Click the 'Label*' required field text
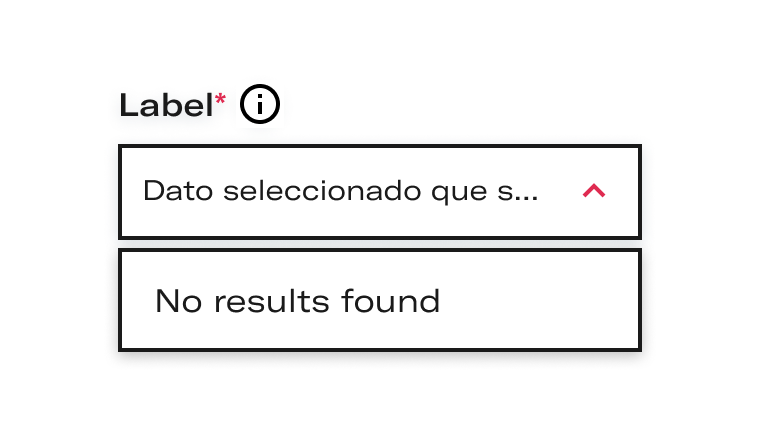 (x=173, y=105)
